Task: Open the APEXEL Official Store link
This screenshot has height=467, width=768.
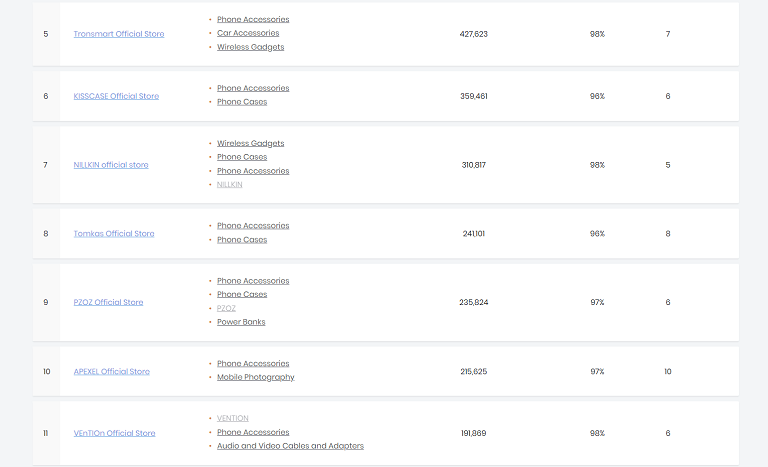Action: pos(111,371)
